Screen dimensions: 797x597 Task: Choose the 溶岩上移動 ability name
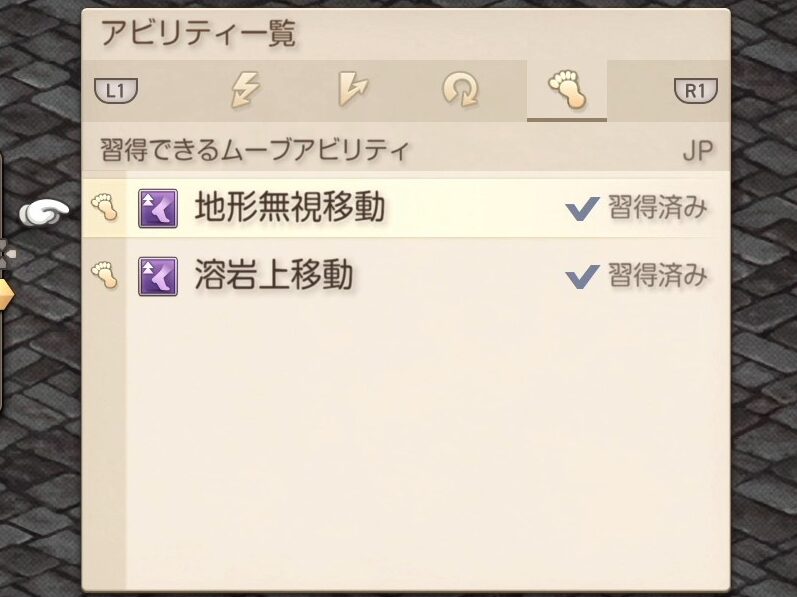273,275
